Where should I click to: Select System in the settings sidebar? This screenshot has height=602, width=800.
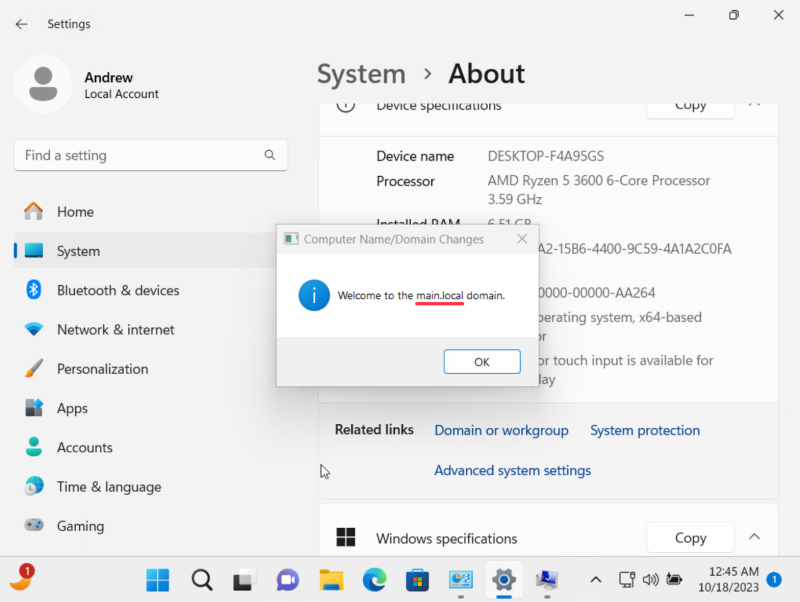78,251
